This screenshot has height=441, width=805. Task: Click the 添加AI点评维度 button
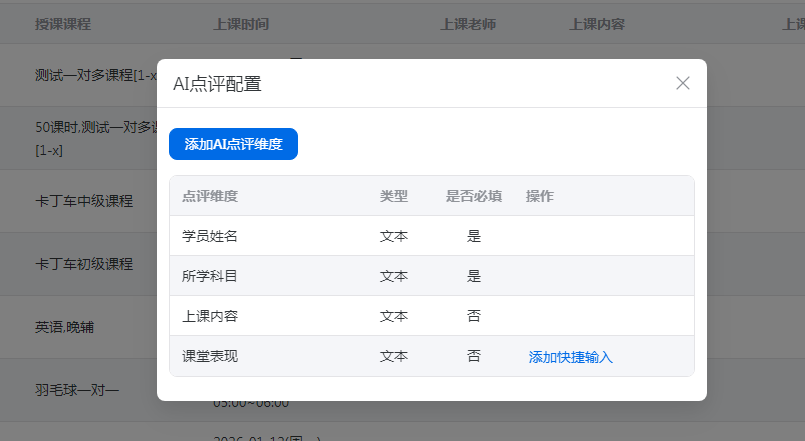tap(233, 144)
